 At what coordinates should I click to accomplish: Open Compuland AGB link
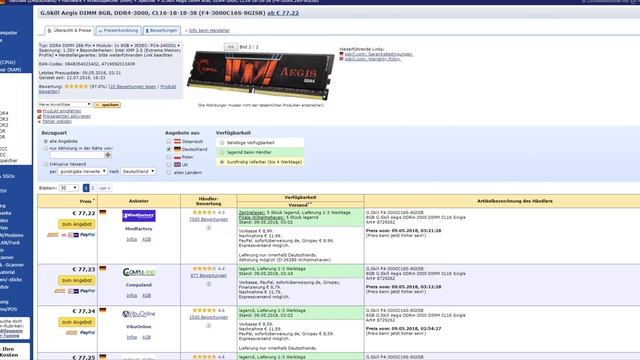[146, 296]
